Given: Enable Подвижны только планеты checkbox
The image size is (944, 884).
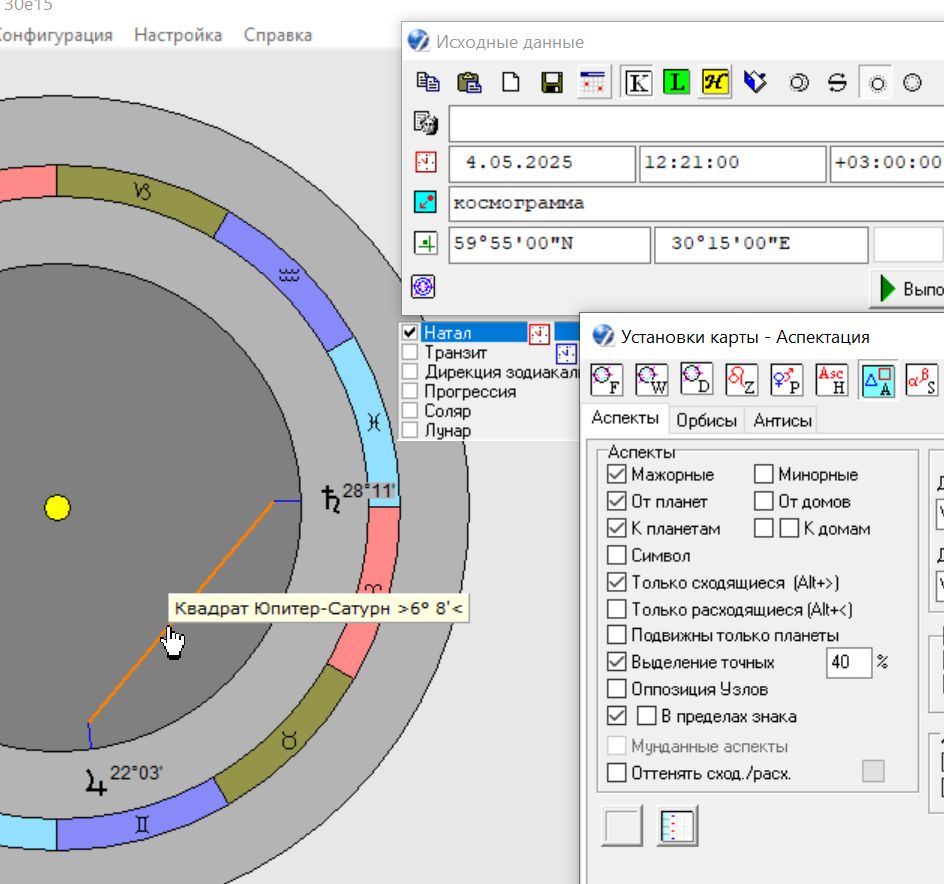Looking at the screenshot, I should pyautogui.click(x=616, y=635).
